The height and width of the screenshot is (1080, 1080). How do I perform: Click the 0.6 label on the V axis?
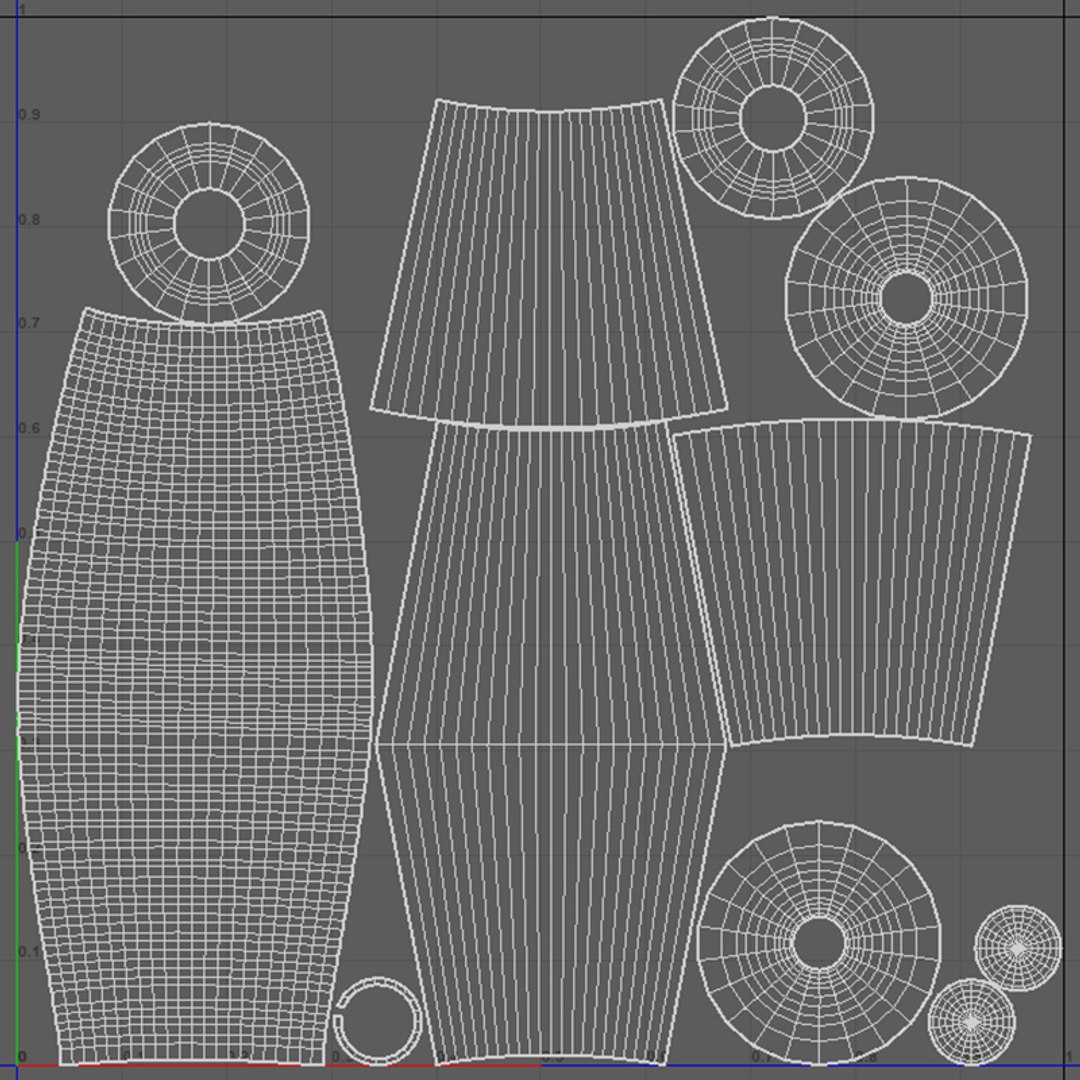(x=29, y=428)
